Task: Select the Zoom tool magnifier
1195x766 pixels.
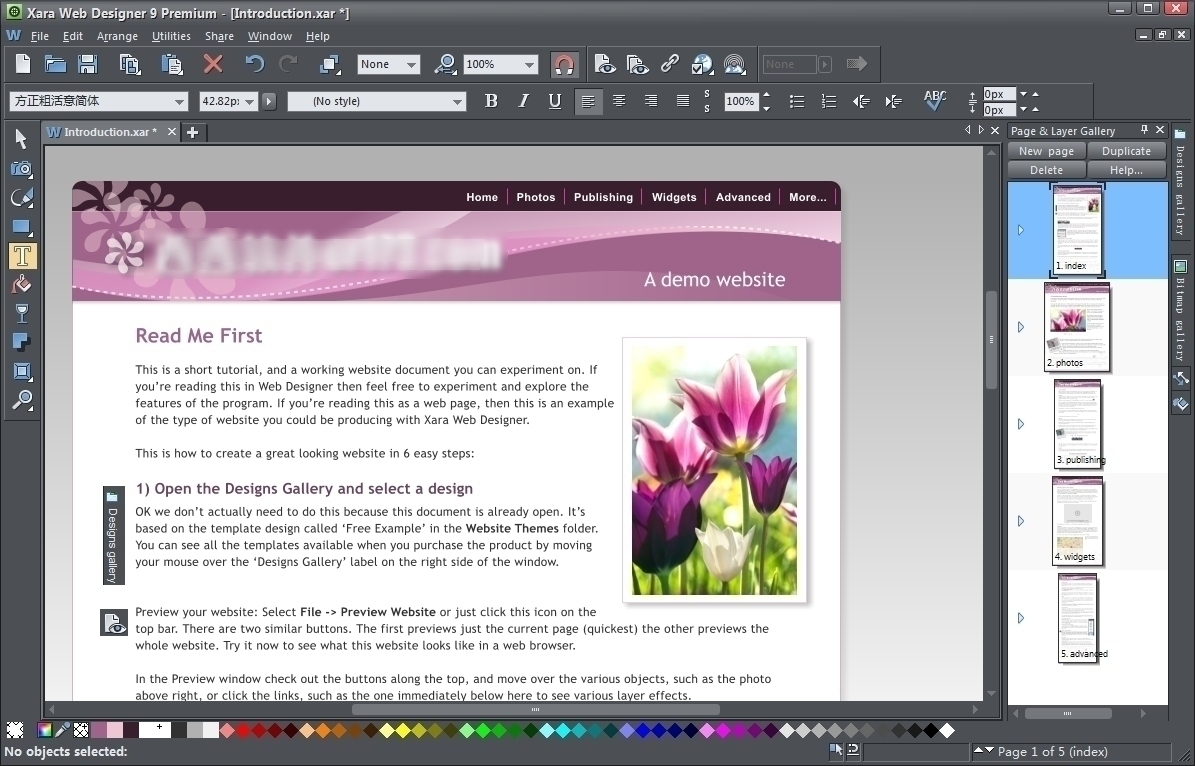Action: (21, 401)
